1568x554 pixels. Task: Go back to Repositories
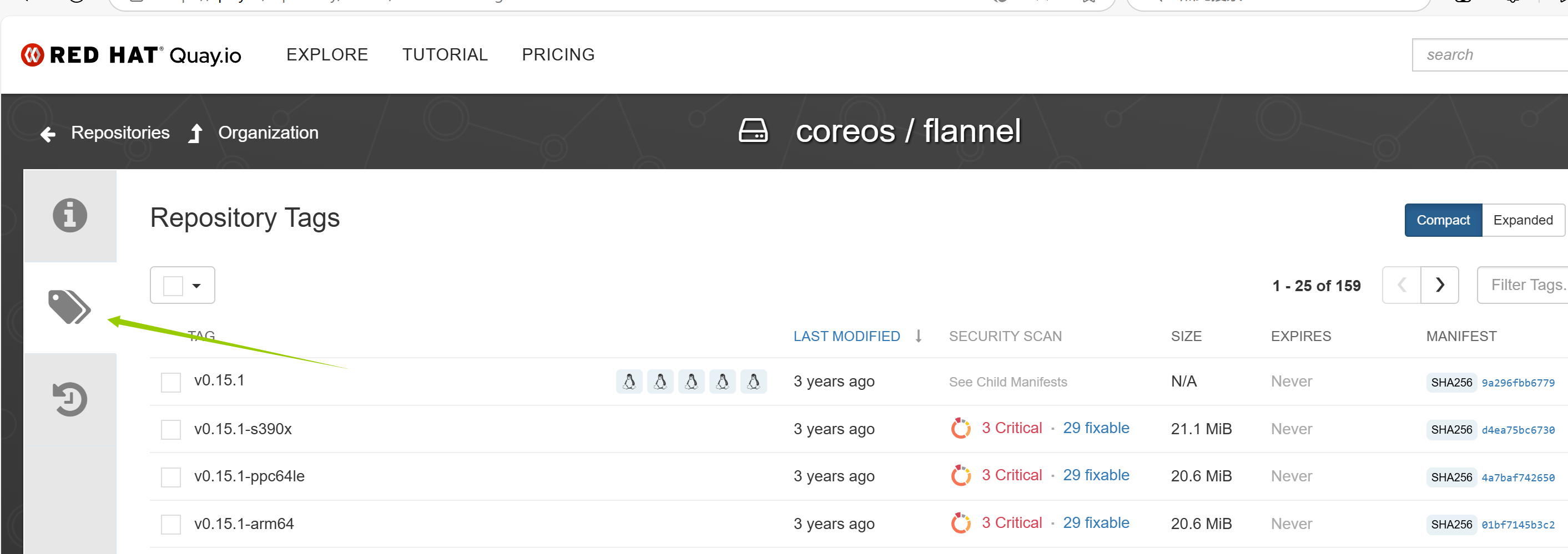(x=120, y=133)
